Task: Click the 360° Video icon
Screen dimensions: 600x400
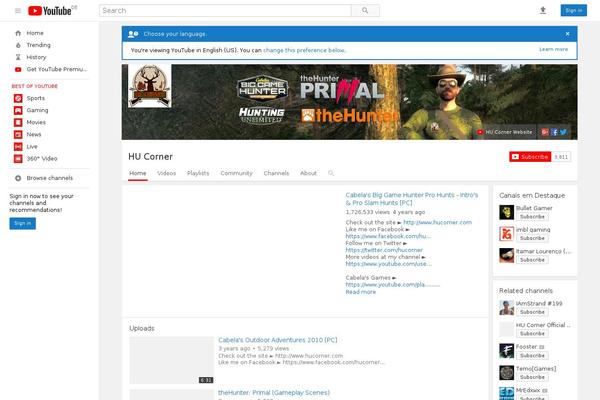Action: point(18,158)
